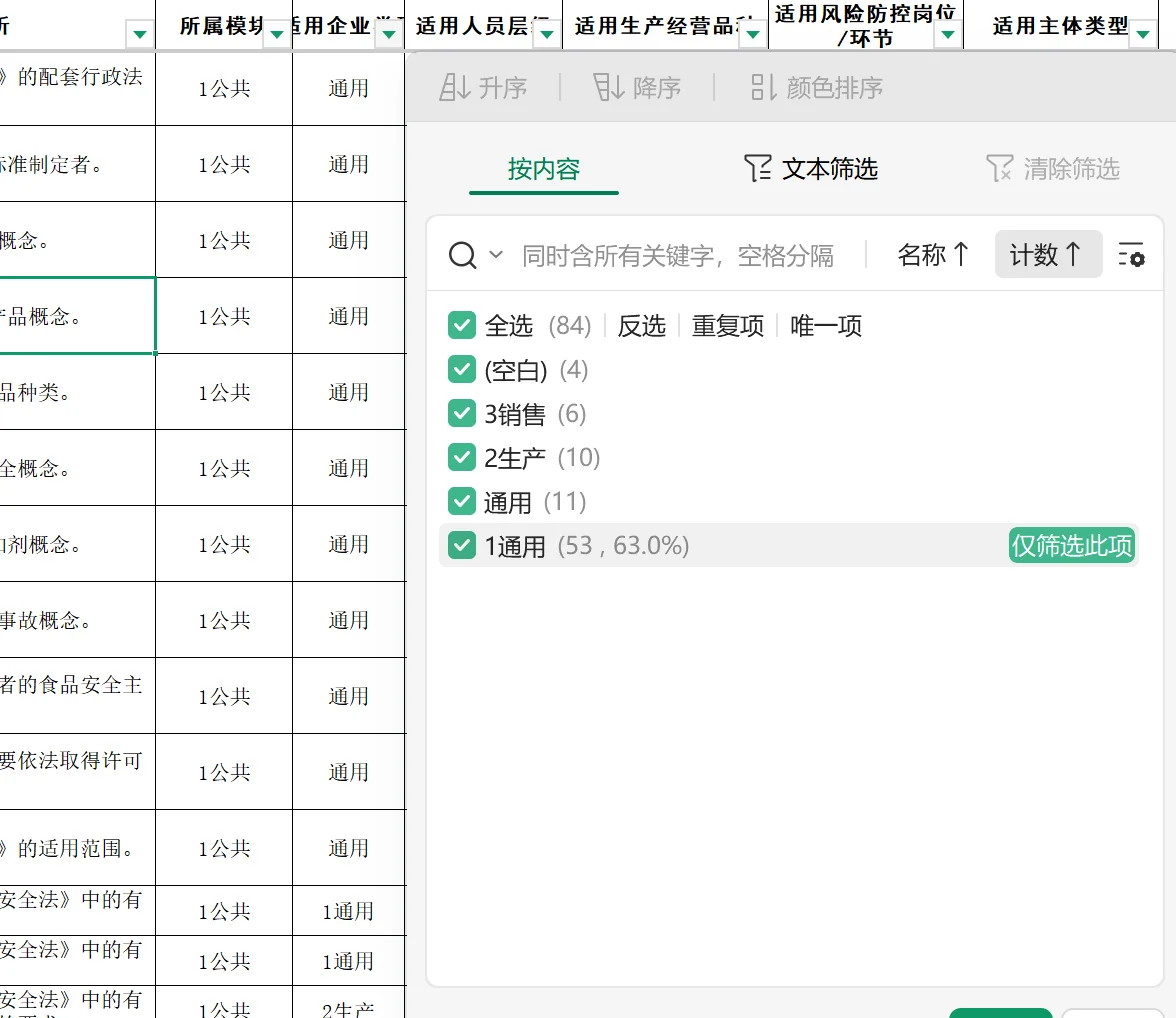This screenshot has height=1018, width=1176.
Task: Select the cell 者的食品安全主
Action: (x=77, y=696)
